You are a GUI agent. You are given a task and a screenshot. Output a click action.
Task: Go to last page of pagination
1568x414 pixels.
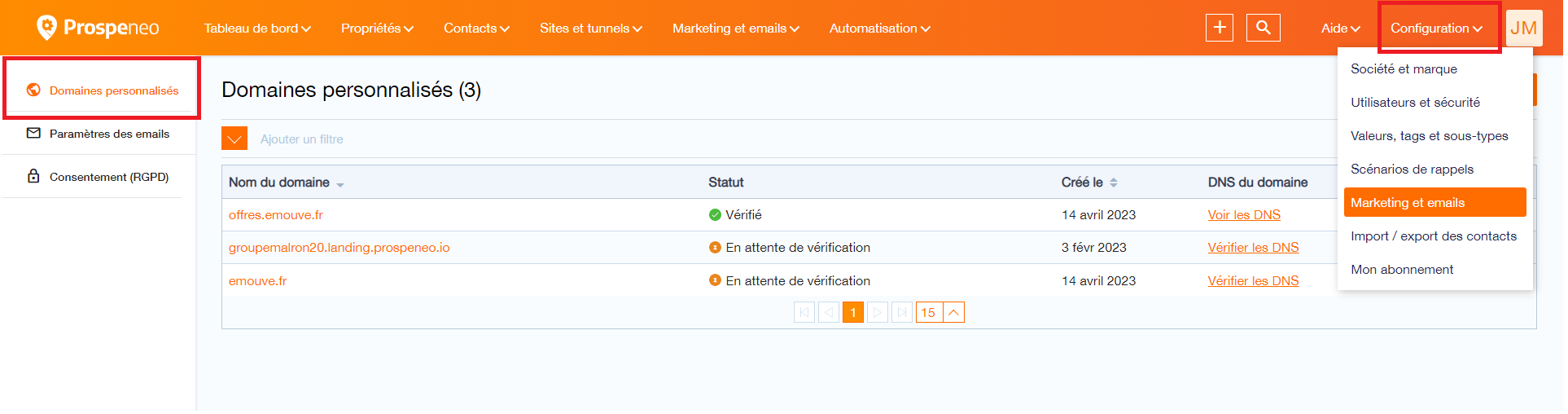coord(902,312)
